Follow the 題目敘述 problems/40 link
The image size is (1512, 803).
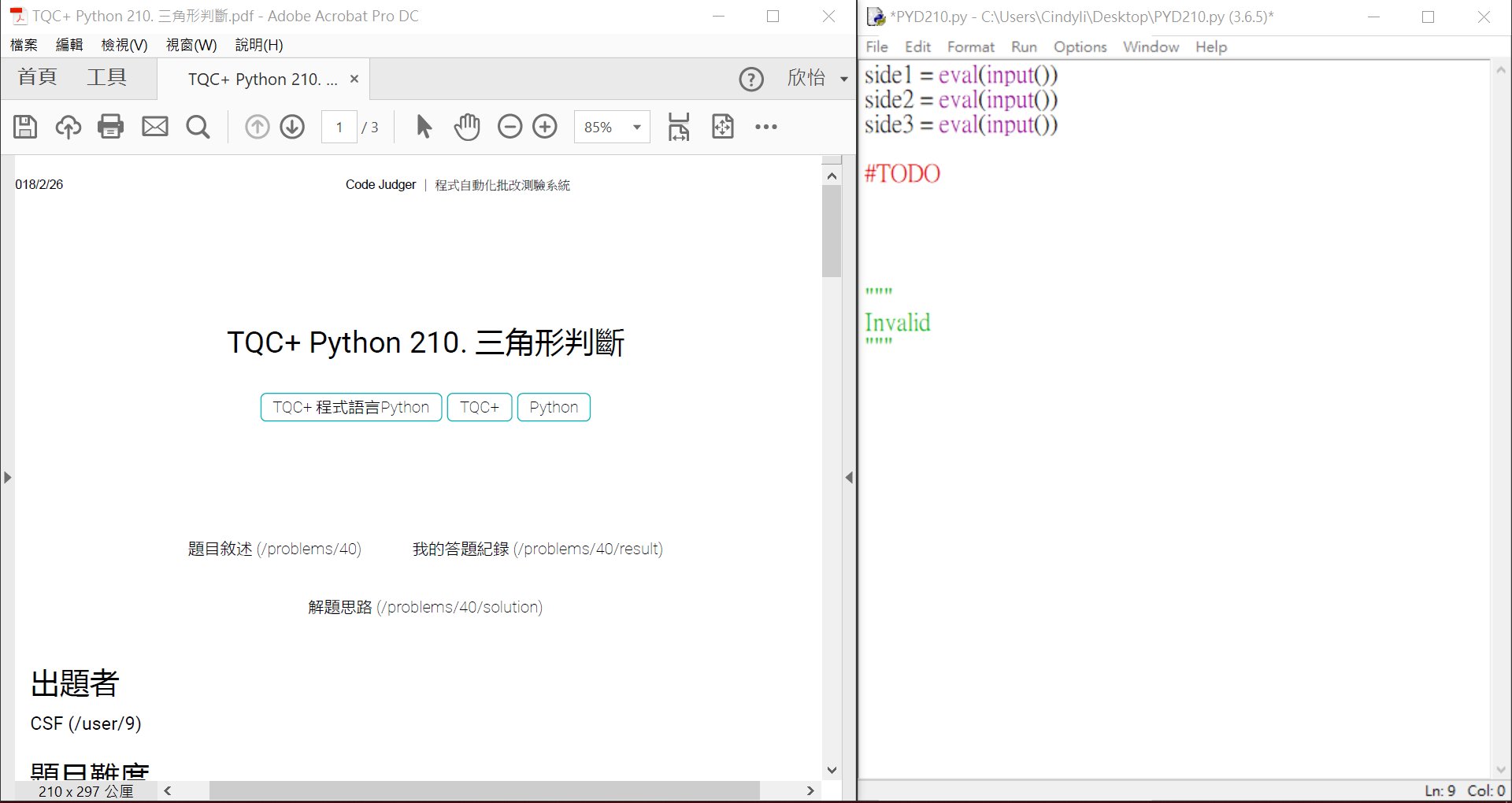[274, 549]
